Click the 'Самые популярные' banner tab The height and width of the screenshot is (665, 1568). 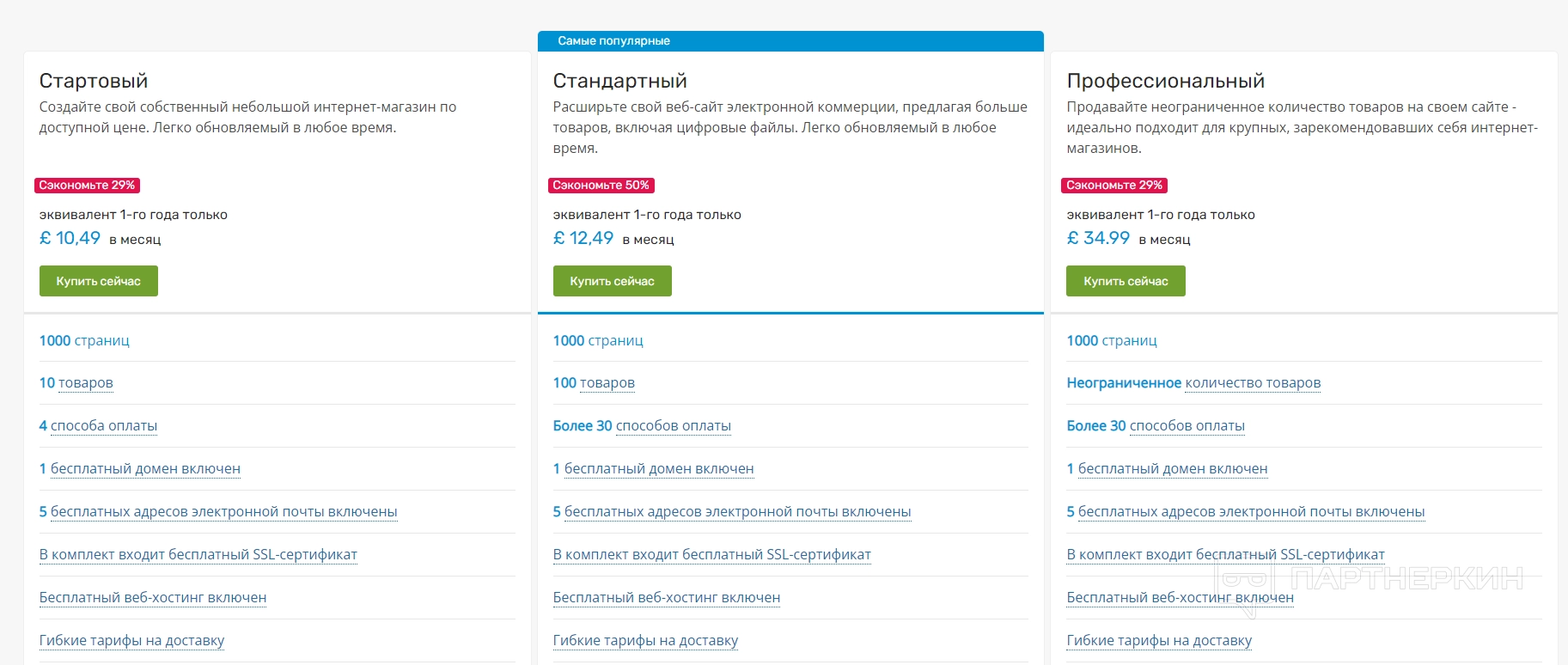coord(613,41)
